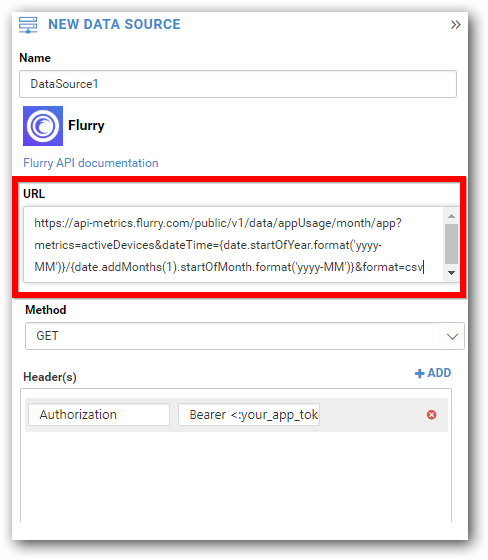Click the URL scrollbar down arrow
Viewport: 488px width, 560px height.
pyautogui.click(x=451, y=273)
